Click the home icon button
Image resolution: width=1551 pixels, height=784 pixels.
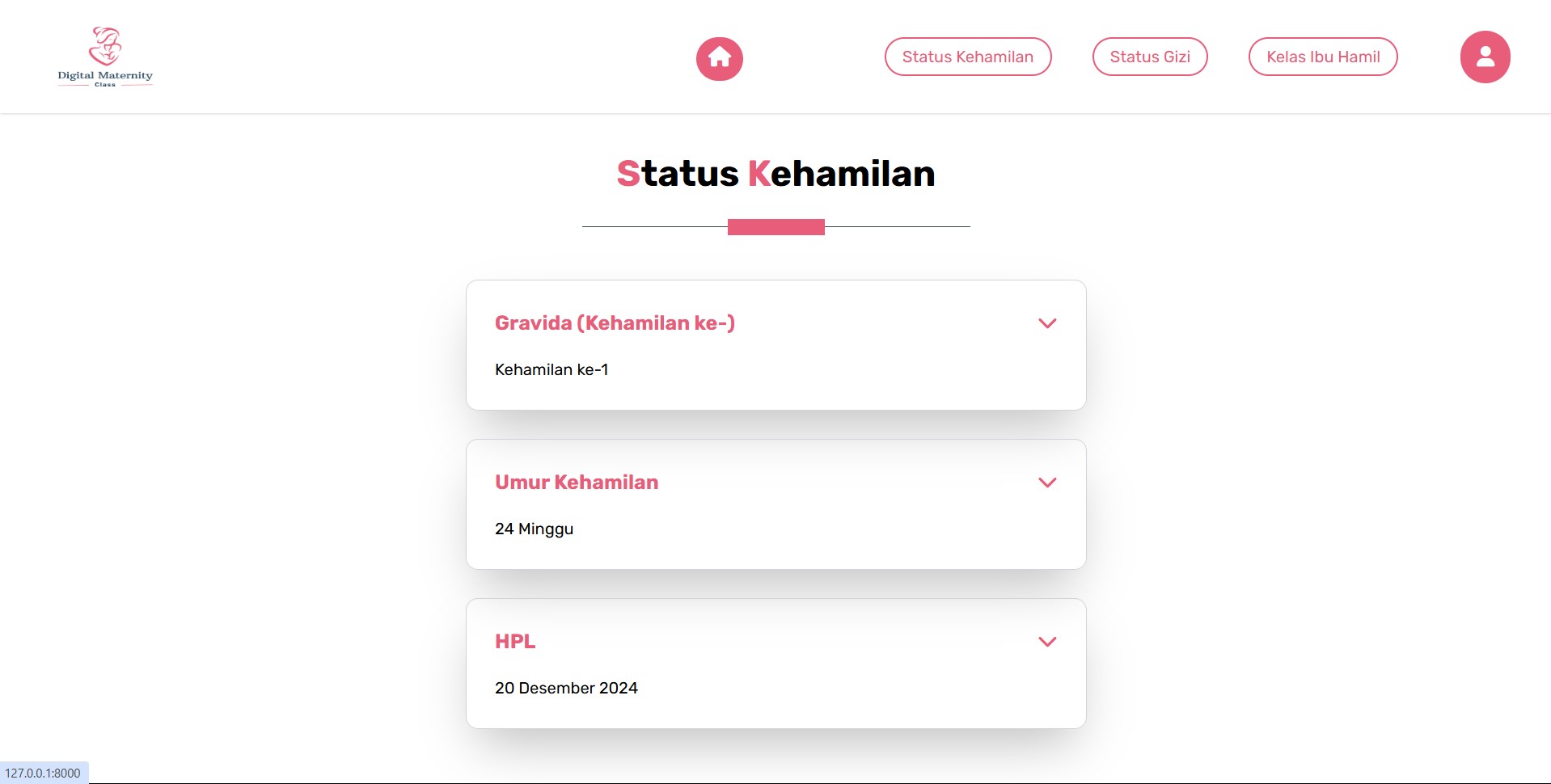click(719, 58)
